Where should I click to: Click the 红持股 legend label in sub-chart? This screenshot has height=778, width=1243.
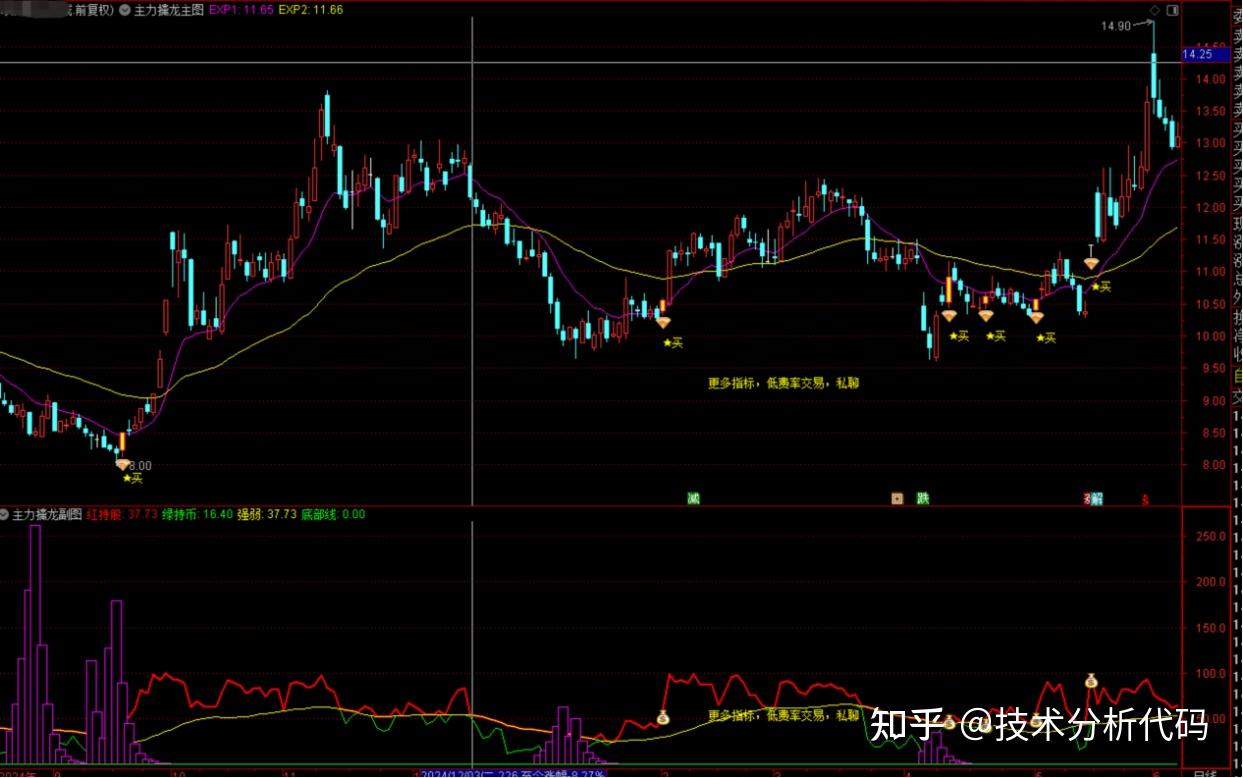pyautogui.click(x=103, y=514)
